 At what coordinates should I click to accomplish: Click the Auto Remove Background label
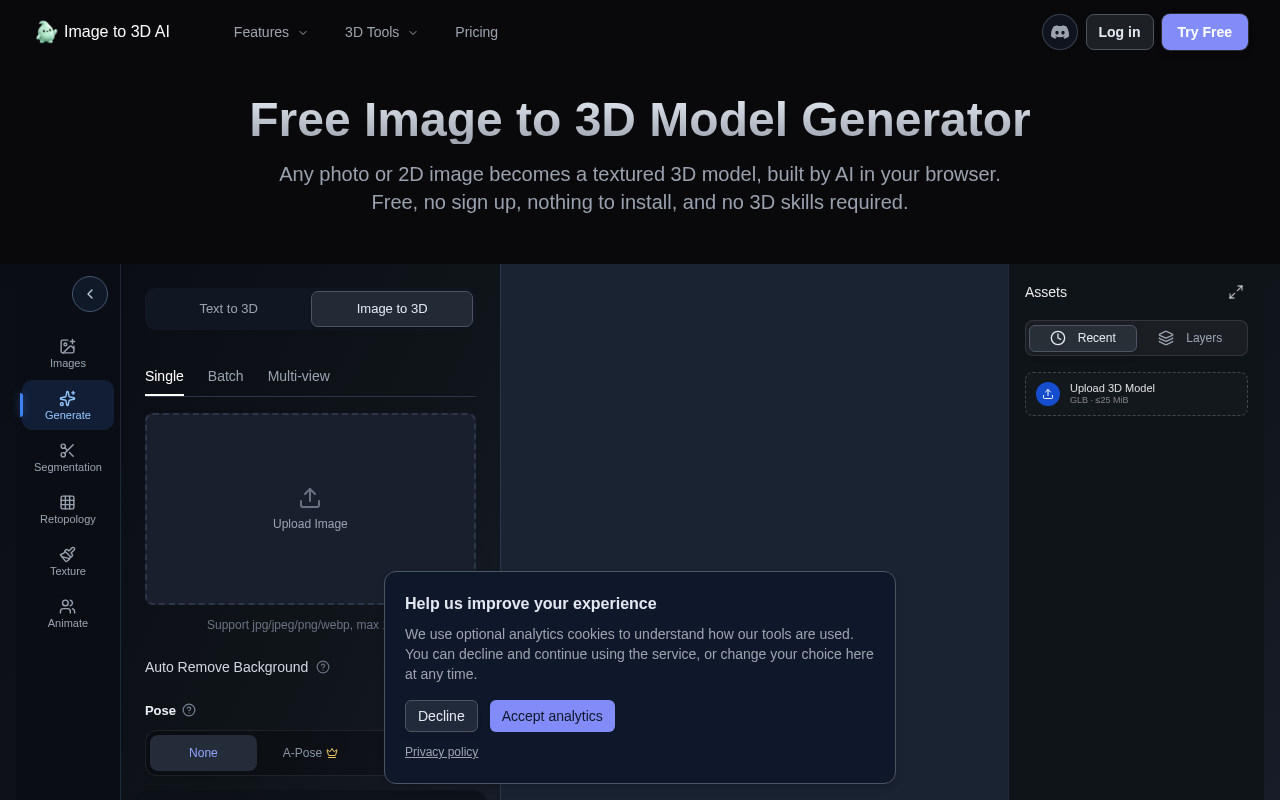pos(227,667)
